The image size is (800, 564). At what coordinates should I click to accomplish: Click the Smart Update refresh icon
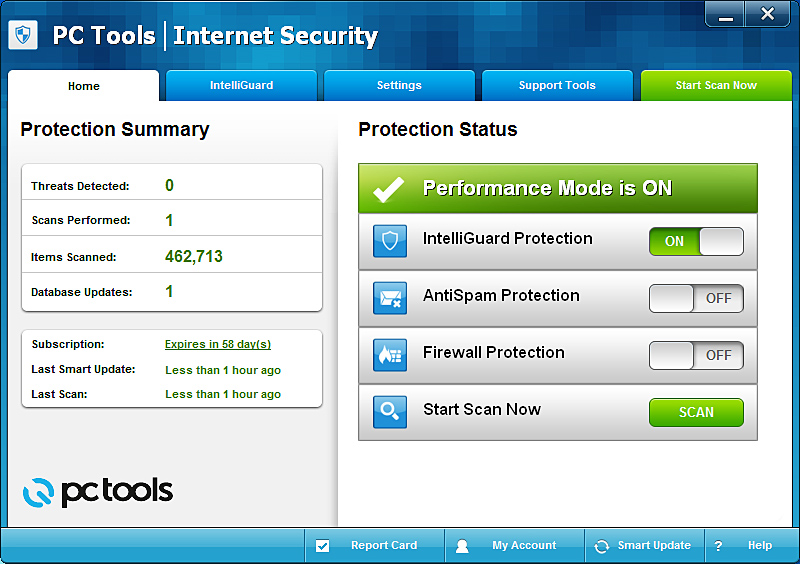(x=602, y=546)
